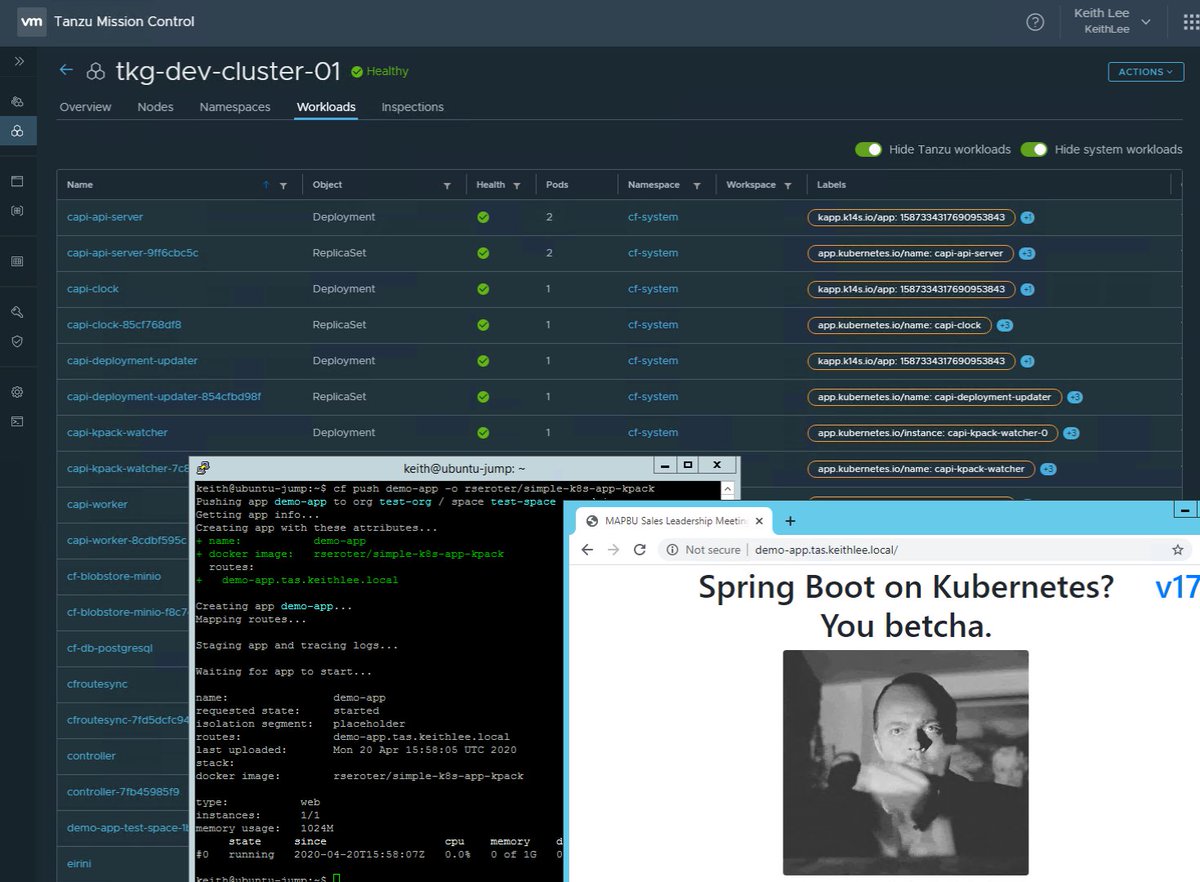Open the cfroutesync workload link

(97, 685)
